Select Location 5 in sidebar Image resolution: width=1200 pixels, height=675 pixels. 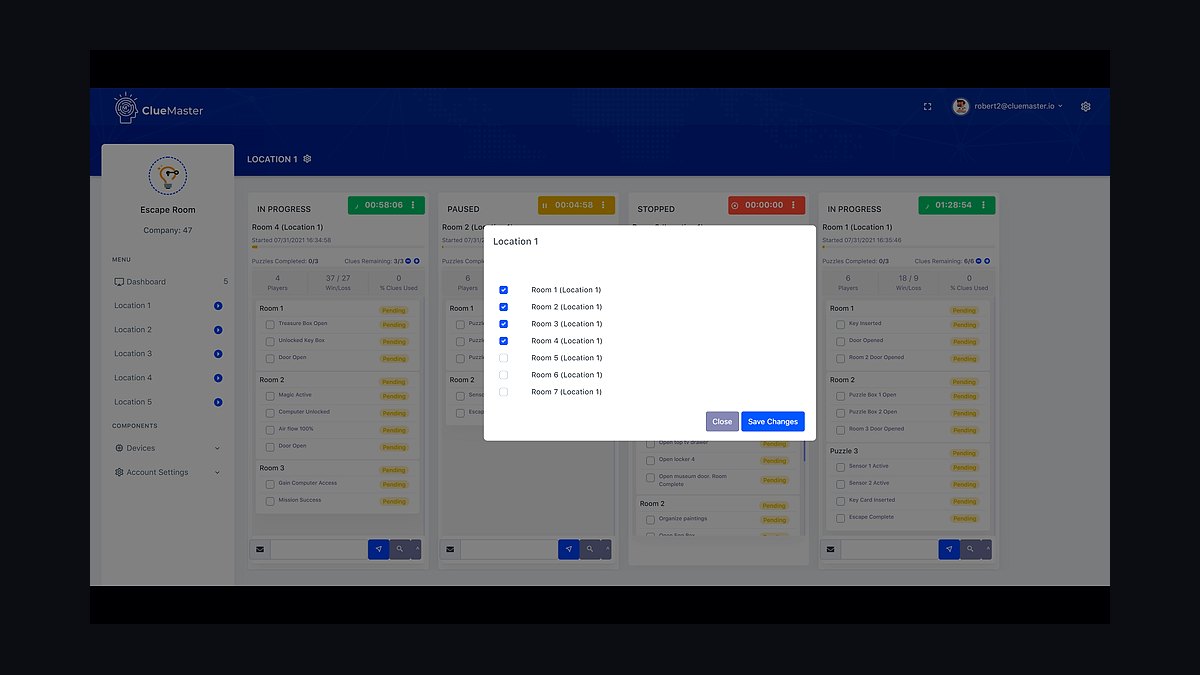pyautogui.click(x=132, y=402)
